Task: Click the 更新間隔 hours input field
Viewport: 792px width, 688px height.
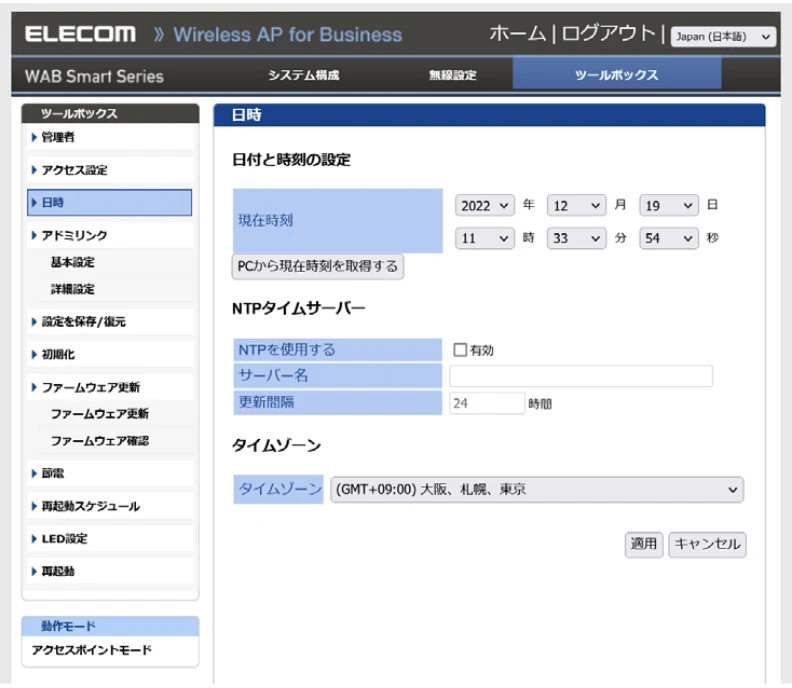Action: click(x=487, y=403)
